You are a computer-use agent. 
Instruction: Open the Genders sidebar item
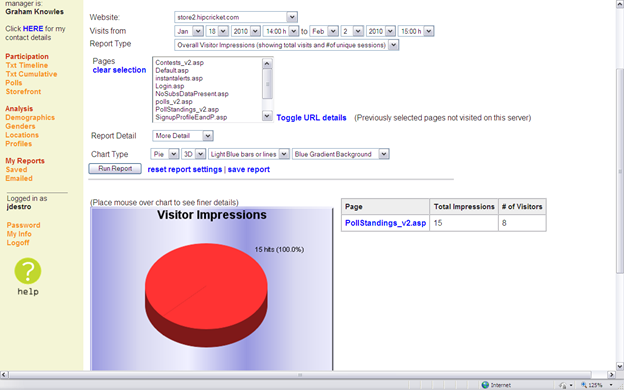click(20, 126)
